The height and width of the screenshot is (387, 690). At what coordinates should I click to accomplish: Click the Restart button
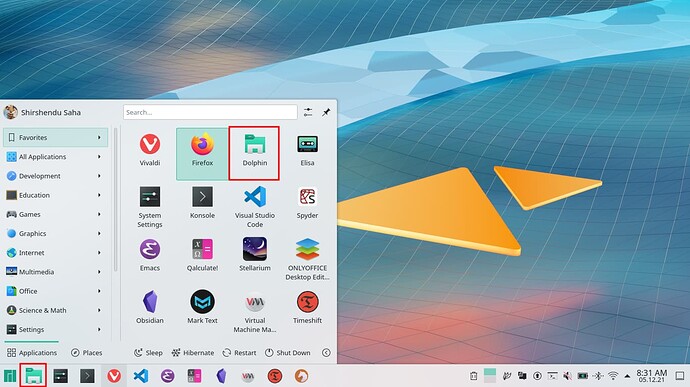pos(239,353)
